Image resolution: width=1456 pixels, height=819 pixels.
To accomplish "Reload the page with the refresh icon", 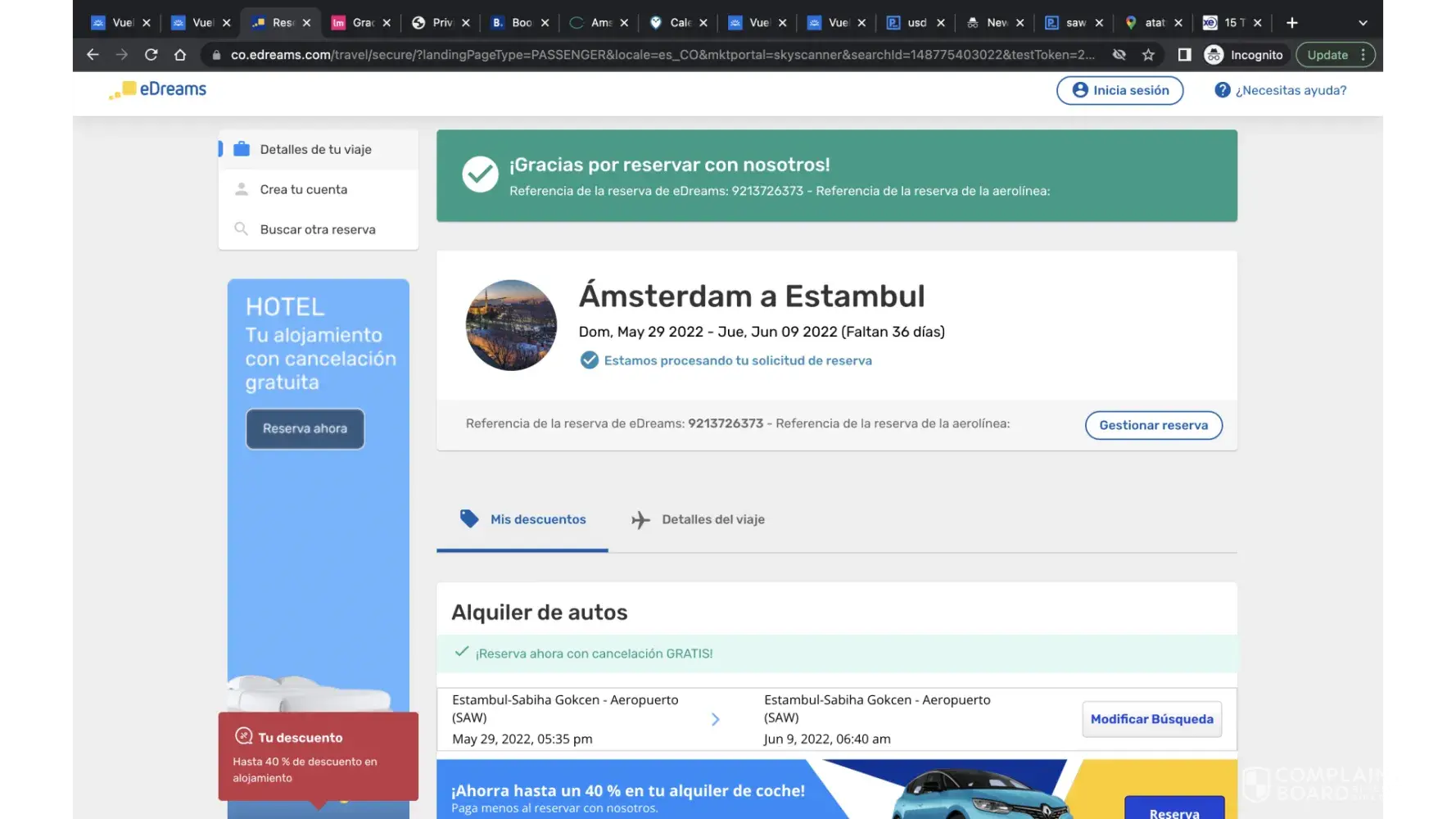I will point(151,55).
